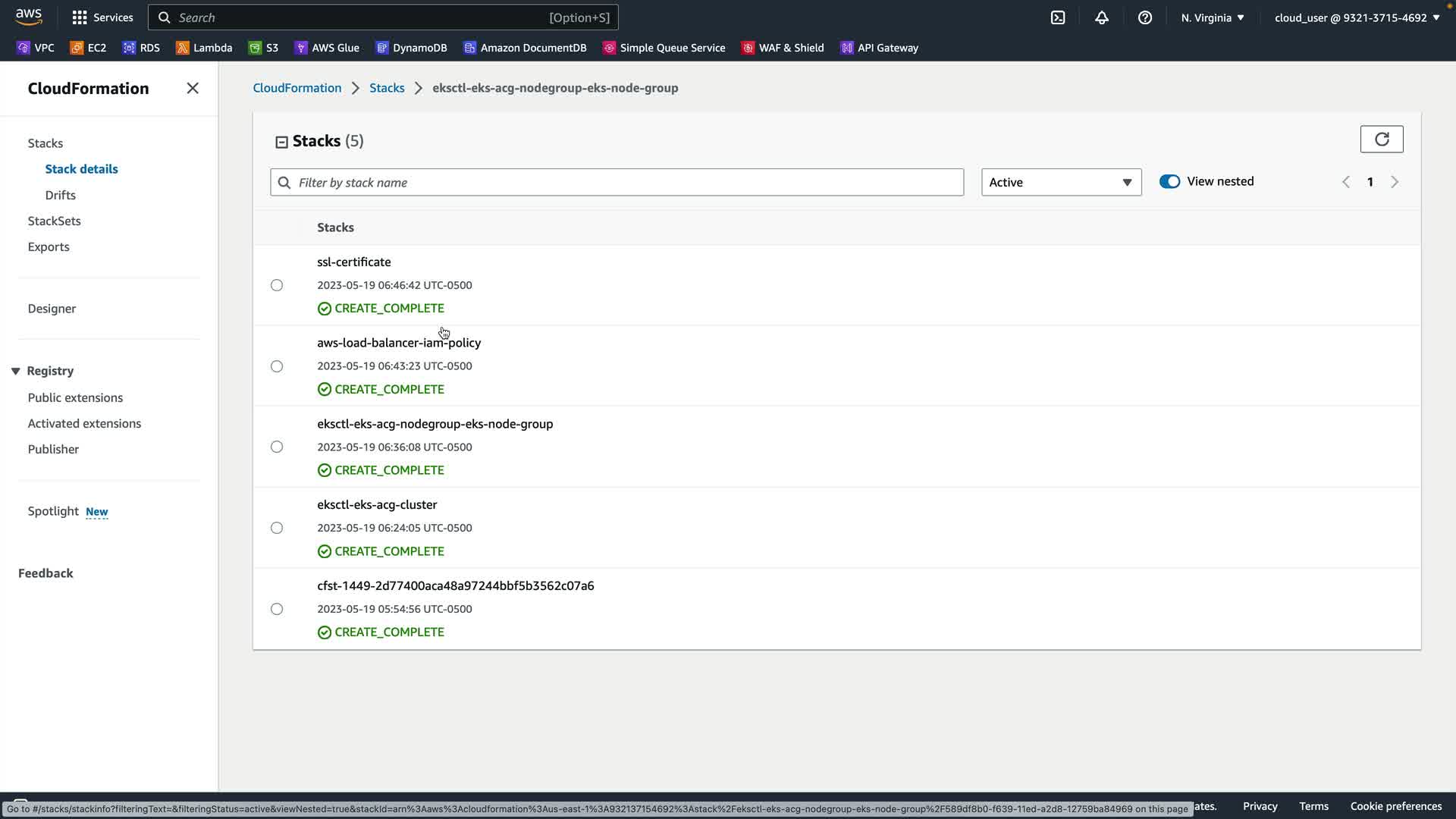This screenshot has width=1456, height=819.
Task: Collapse the Registry section
Action: [x=15, y=372]
